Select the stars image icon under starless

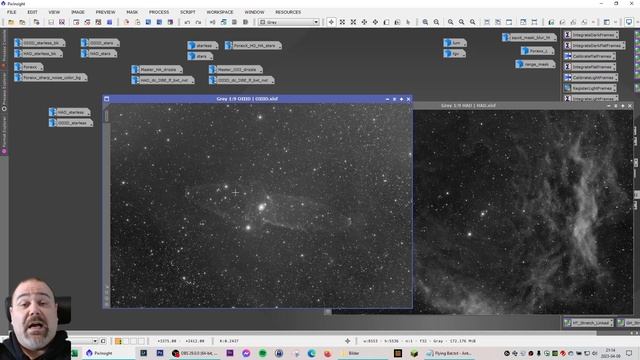pos(200,56)
